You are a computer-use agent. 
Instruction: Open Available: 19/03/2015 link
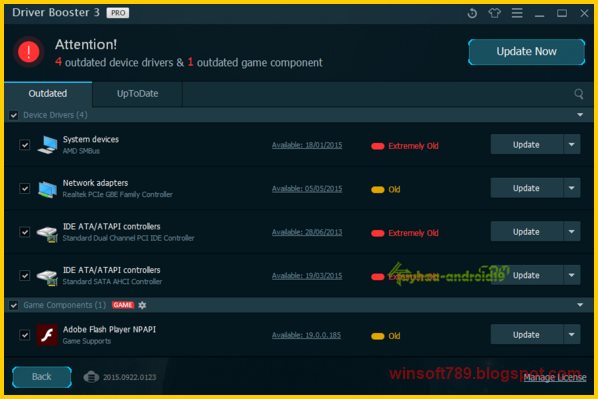pyautogui.click(x=307, y=276)
